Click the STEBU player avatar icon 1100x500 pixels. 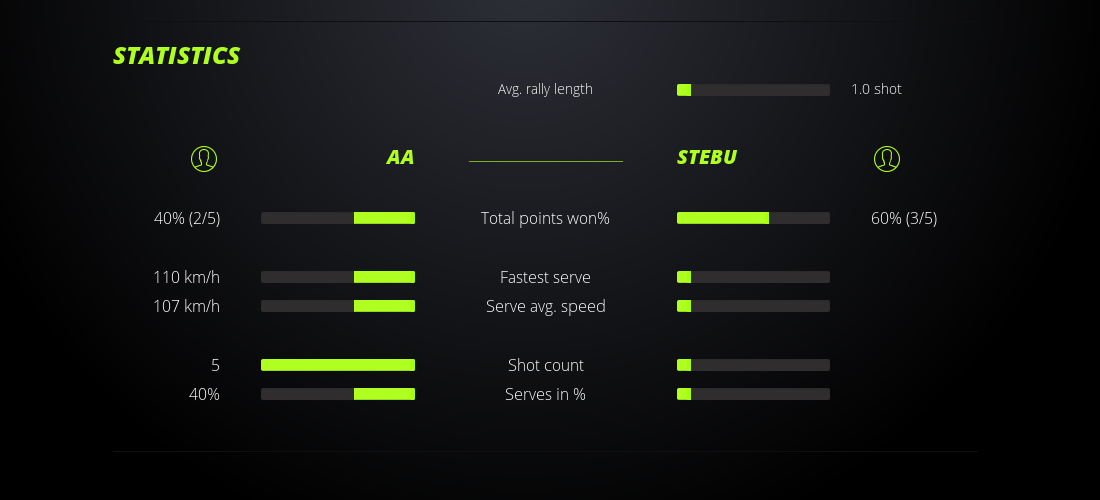(x=887, y=159)
